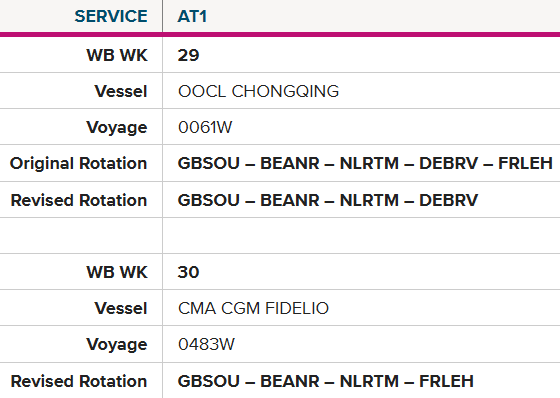Viewport: 560px width, 398px height.
Task: Click the Vessel label above CMA CGM row
Action: 121,308
